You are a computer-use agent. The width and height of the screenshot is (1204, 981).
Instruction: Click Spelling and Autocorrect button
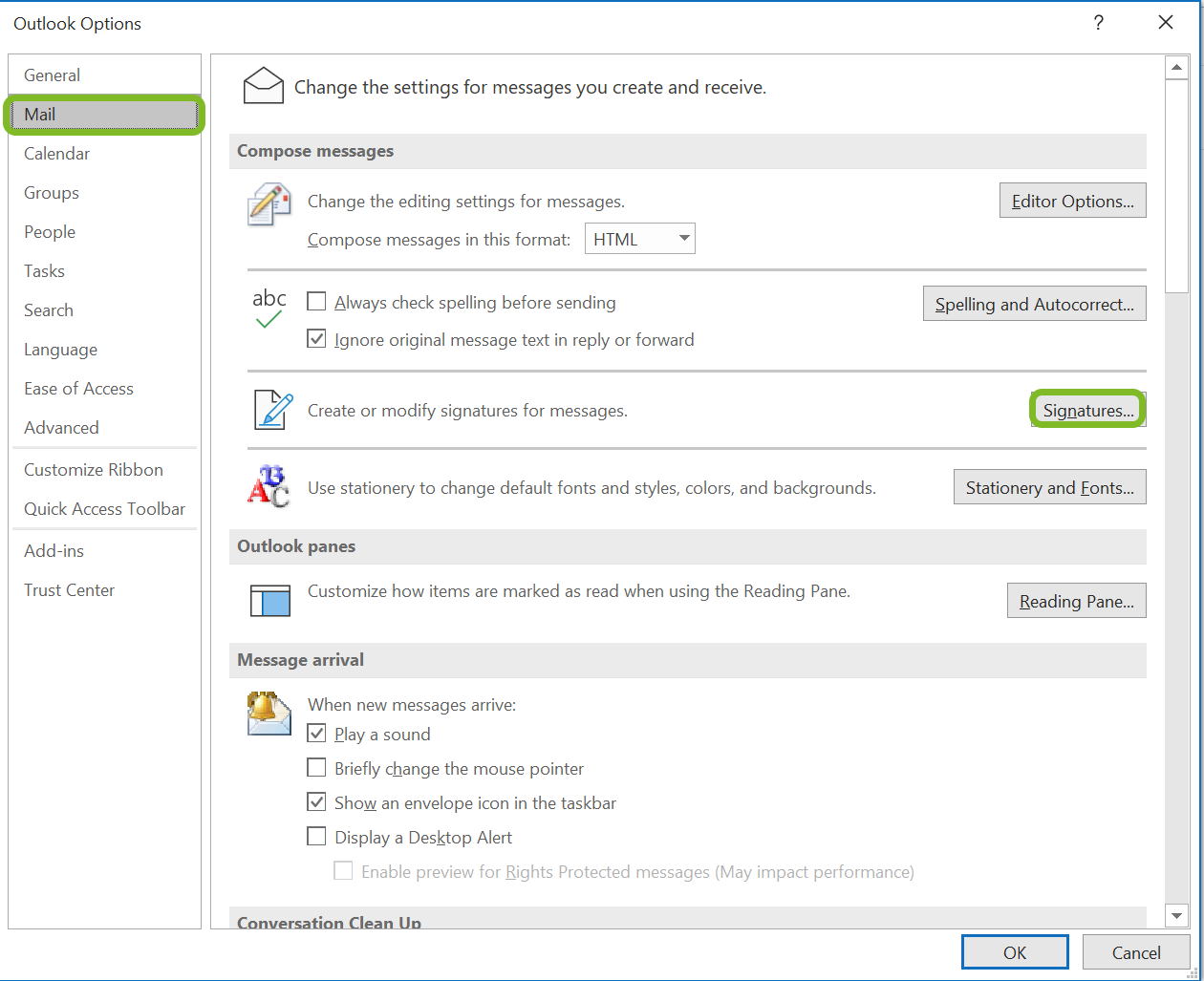click(x=1034, y=304)
